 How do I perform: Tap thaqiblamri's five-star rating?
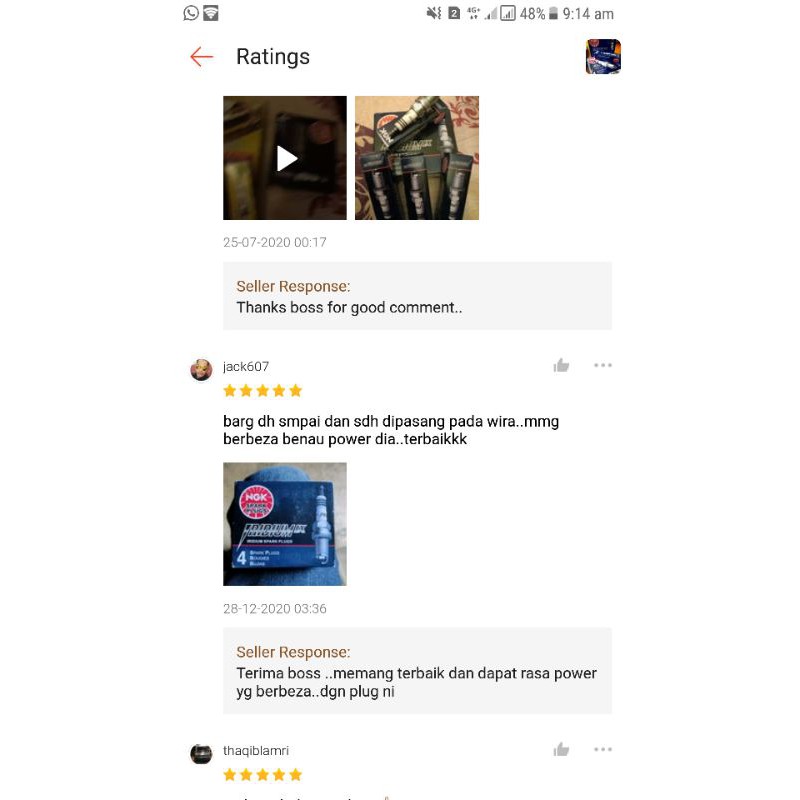(x=263, y=775)
